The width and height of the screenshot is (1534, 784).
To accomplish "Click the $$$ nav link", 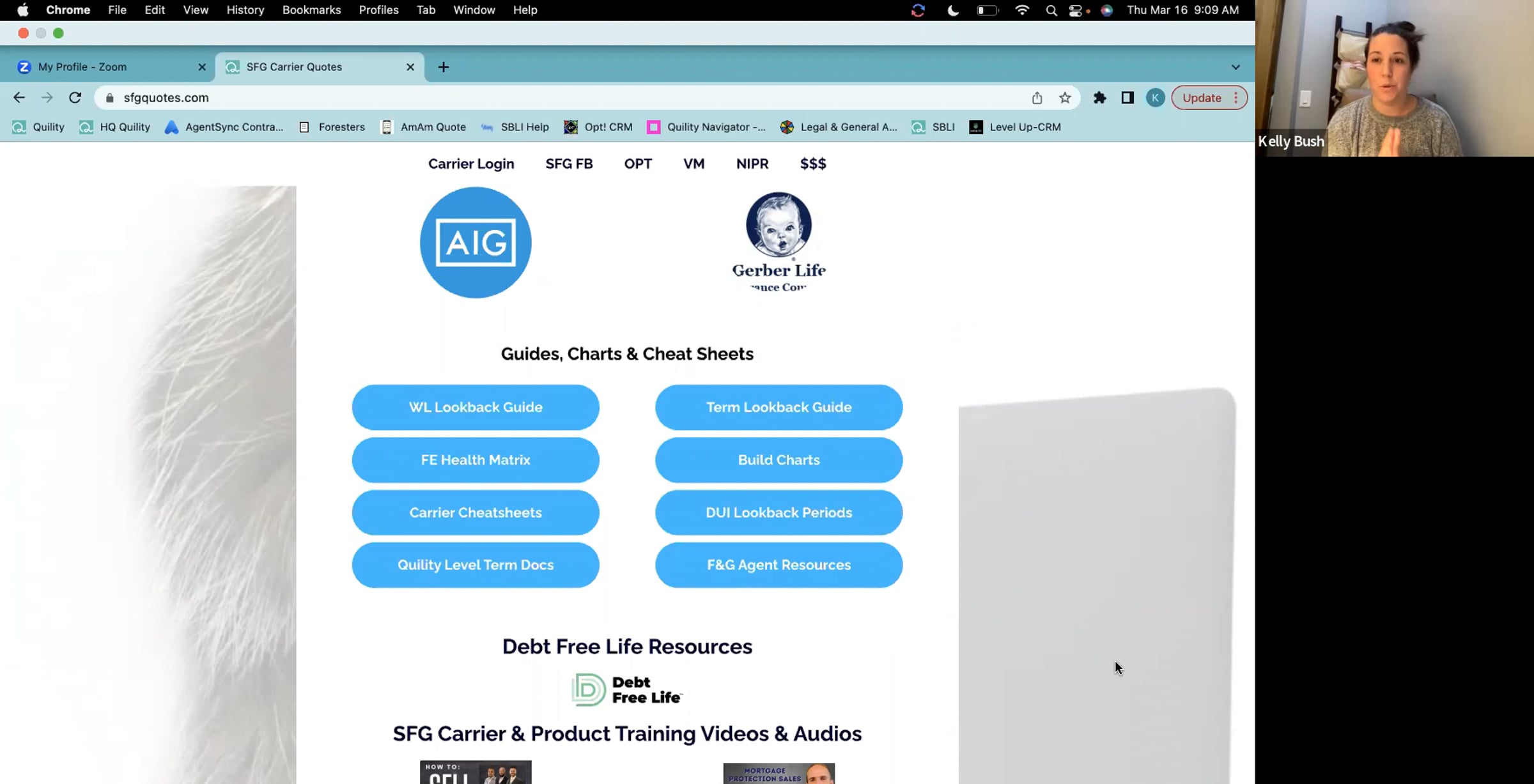I will tap(813, 164).
